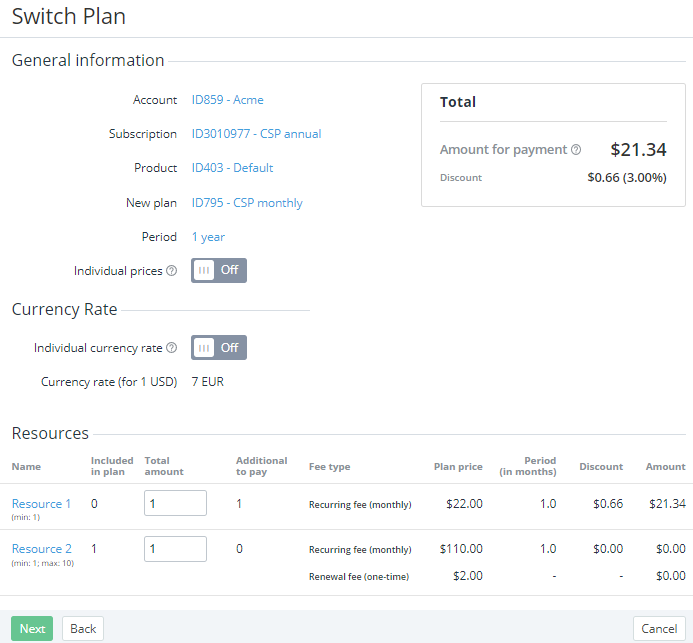Open the ID859 - Acme account link
Screen dimensions: 693x643
click(x=227, y=100)
